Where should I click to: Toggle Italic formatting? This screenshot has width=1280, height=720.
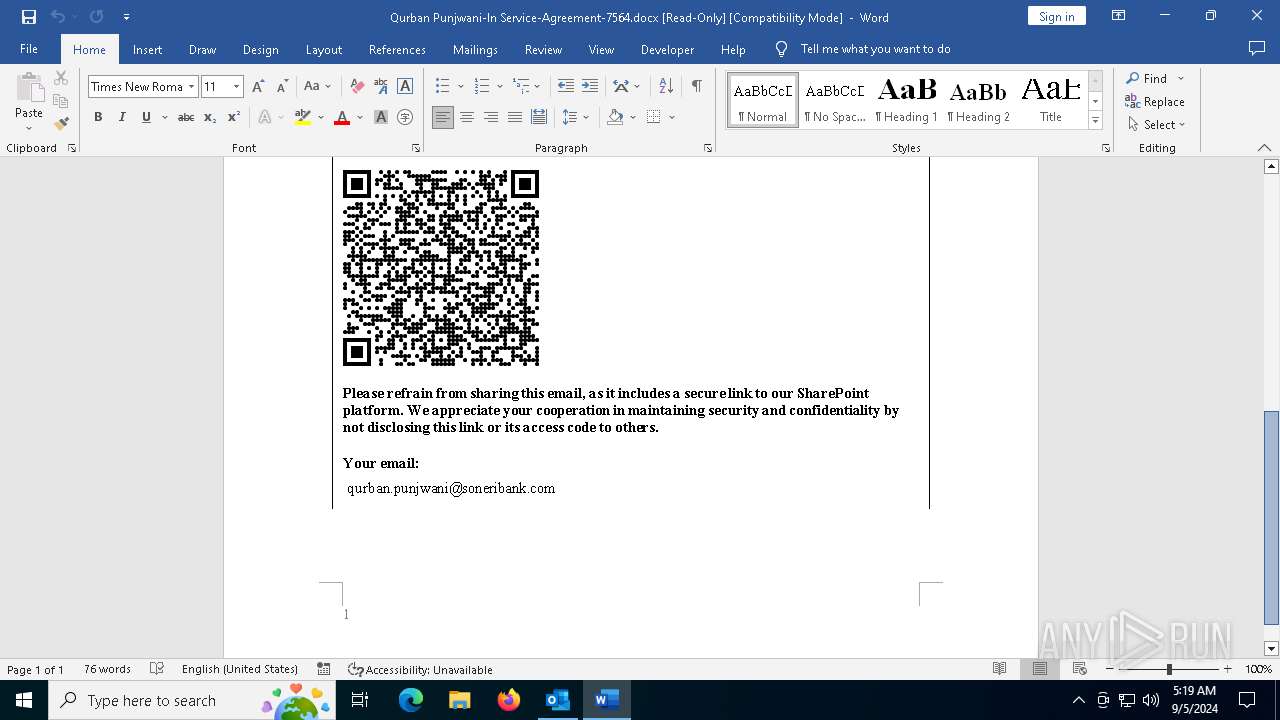pos(122,118)
